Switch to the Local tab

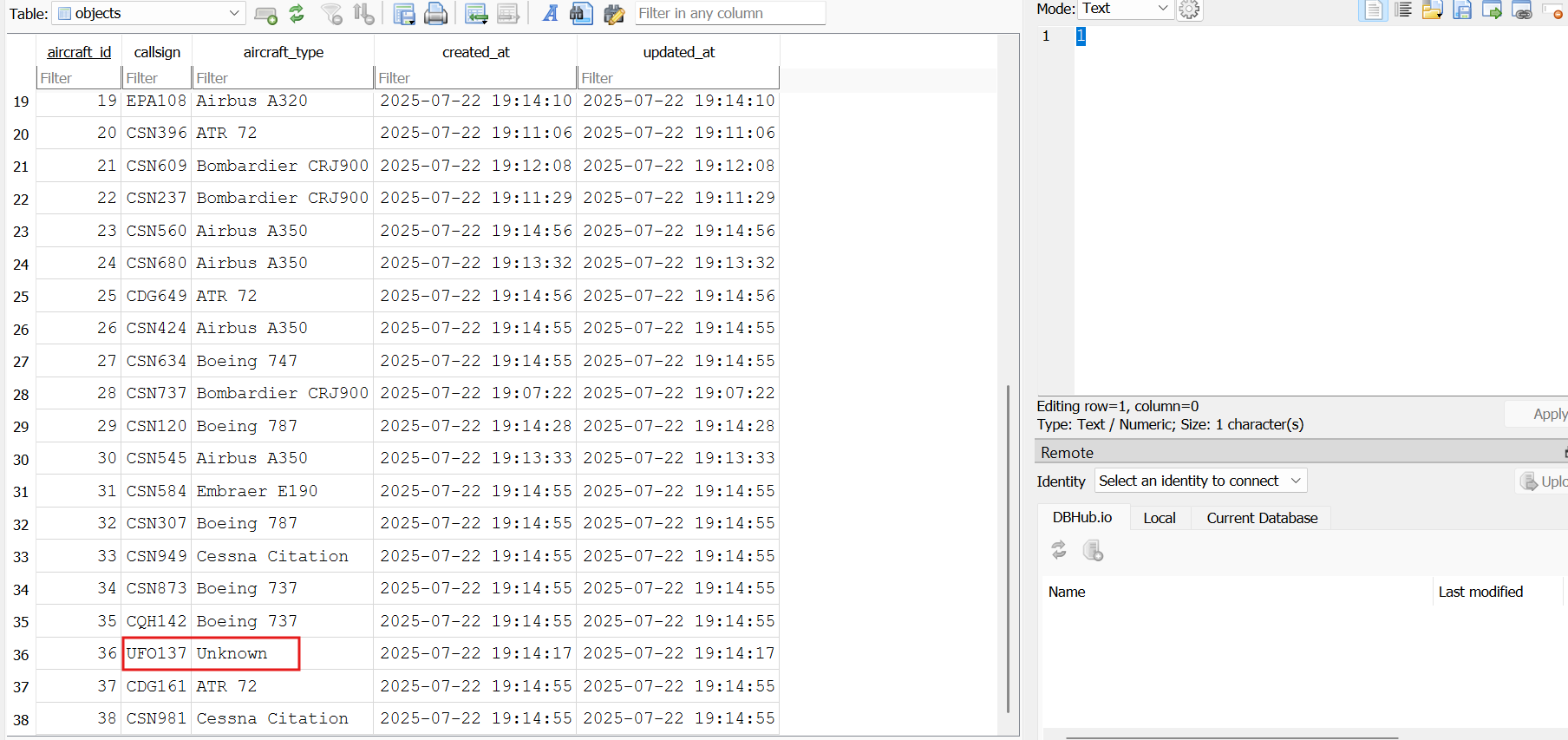[x=1159, y=518]
